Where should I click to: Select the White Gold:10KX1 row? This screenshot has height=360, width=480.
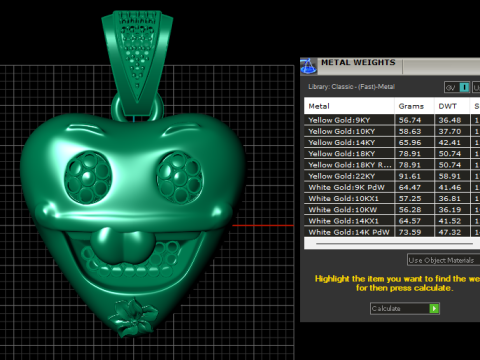pyautogui.click(x=392, y=199)
